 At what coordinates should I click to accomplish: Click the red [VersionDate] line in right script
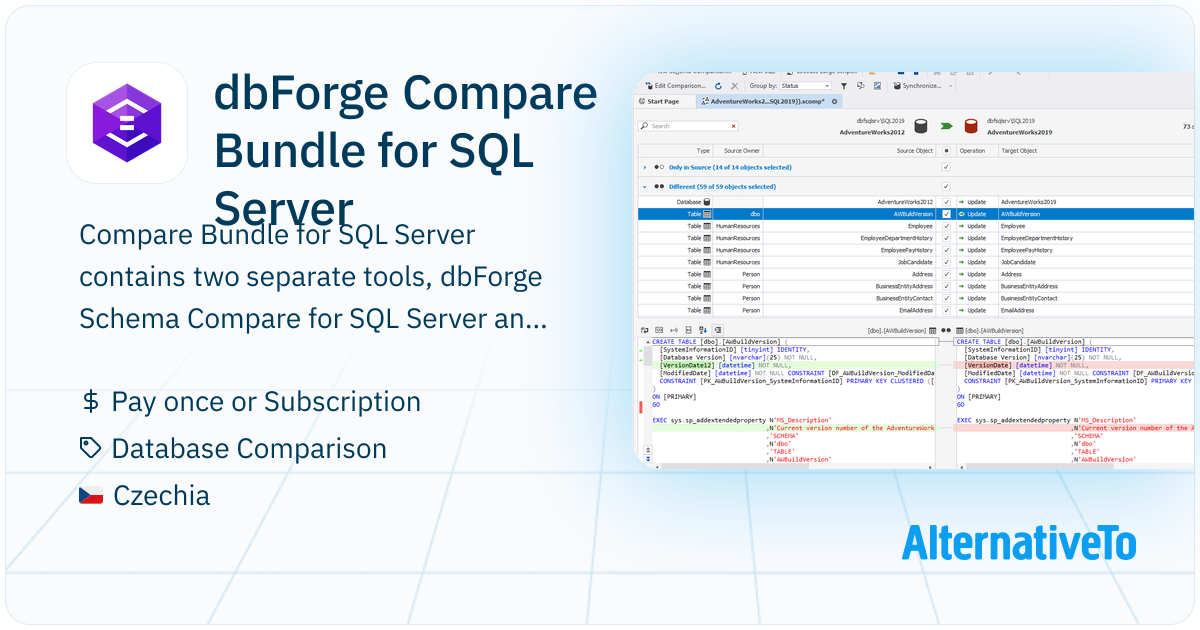tap(1074, 365)
